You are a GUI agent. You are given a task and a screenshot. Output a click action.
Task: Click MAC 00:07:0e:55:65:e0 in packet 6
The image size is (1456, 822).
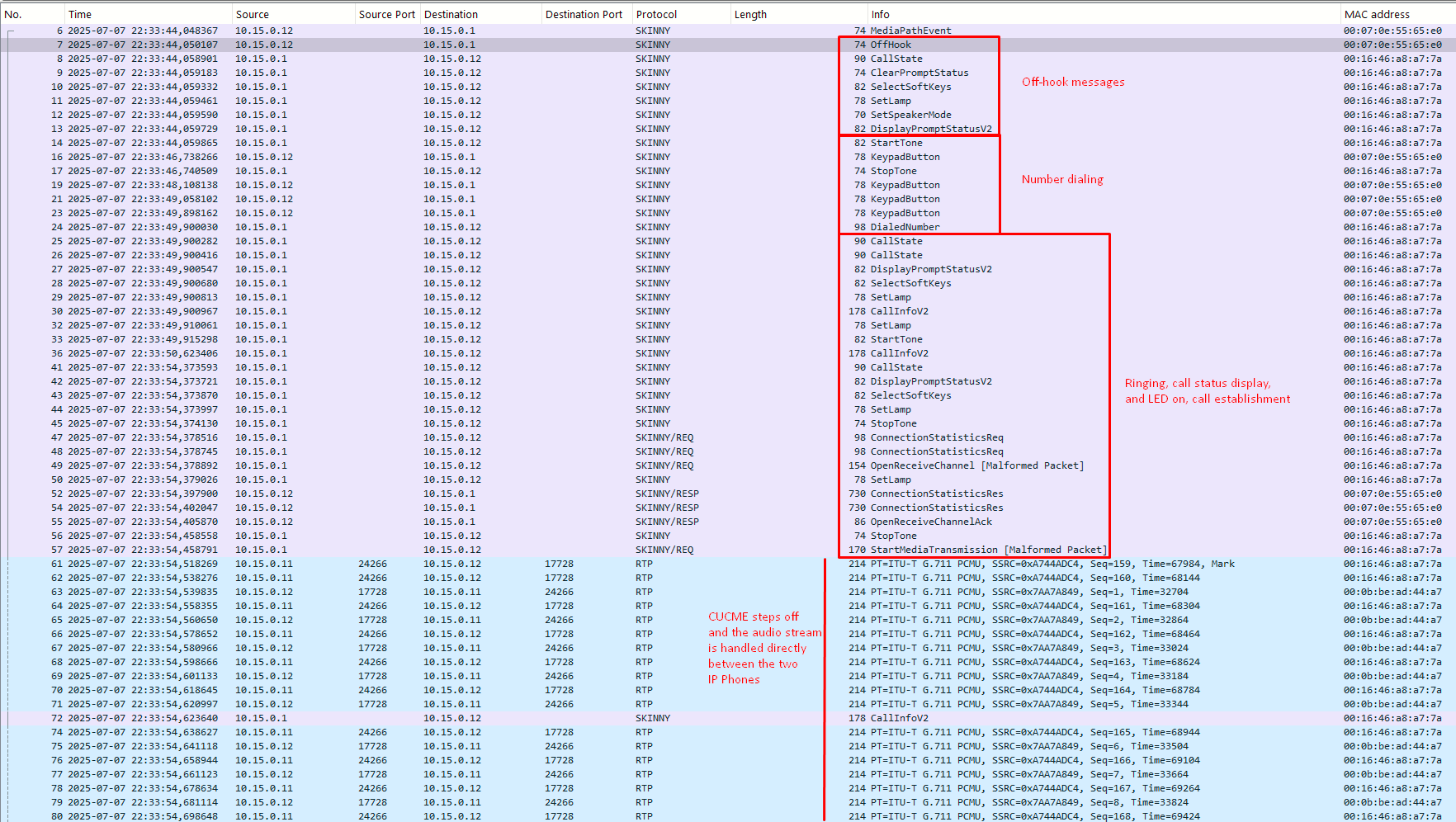click(1392, 31)
